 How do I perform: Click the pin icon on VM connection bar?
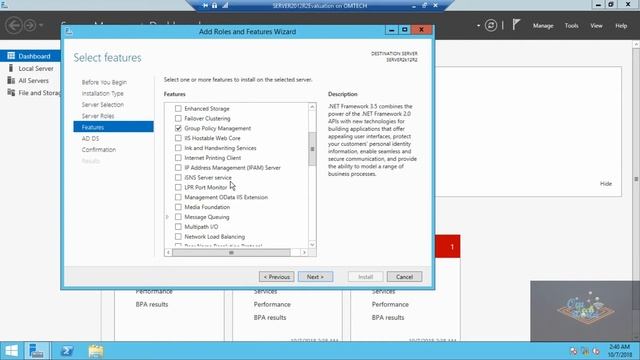(205, 5)
